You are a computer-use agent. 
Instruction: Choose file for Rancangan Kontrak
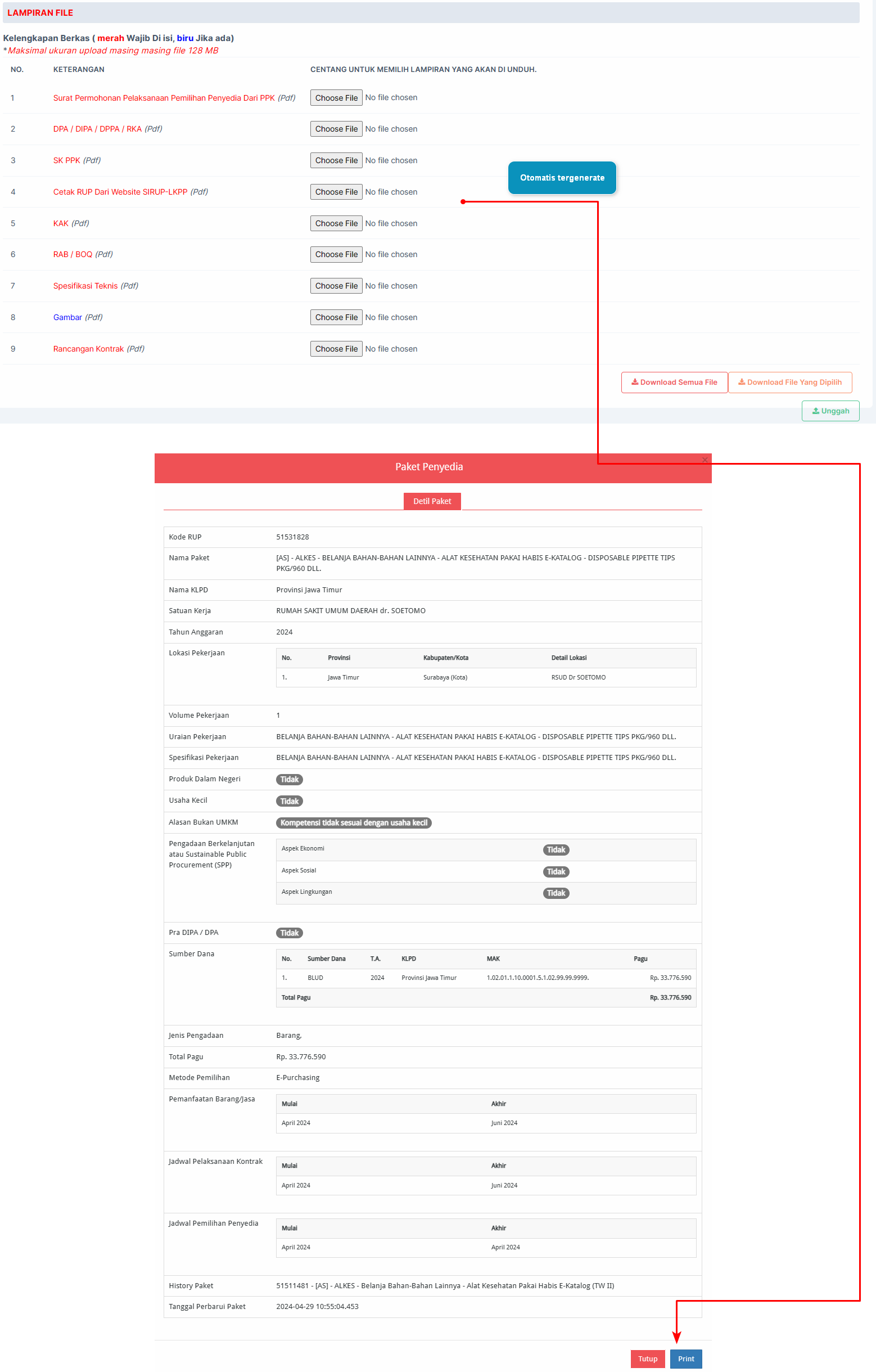(x=336, y=349)
